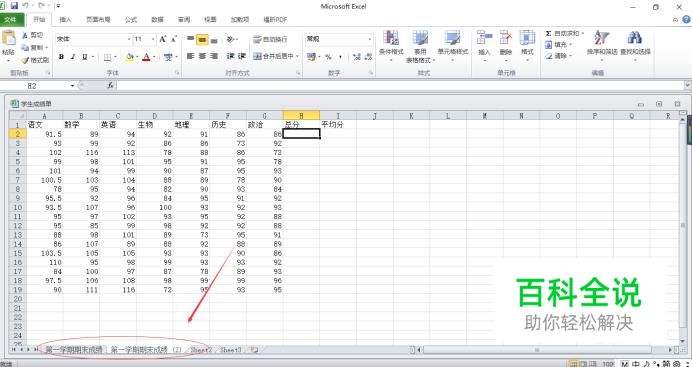The height and width of the screenshot is (367, 692).
Task: Toggle Align Text Left
Action: coord(190,56)
